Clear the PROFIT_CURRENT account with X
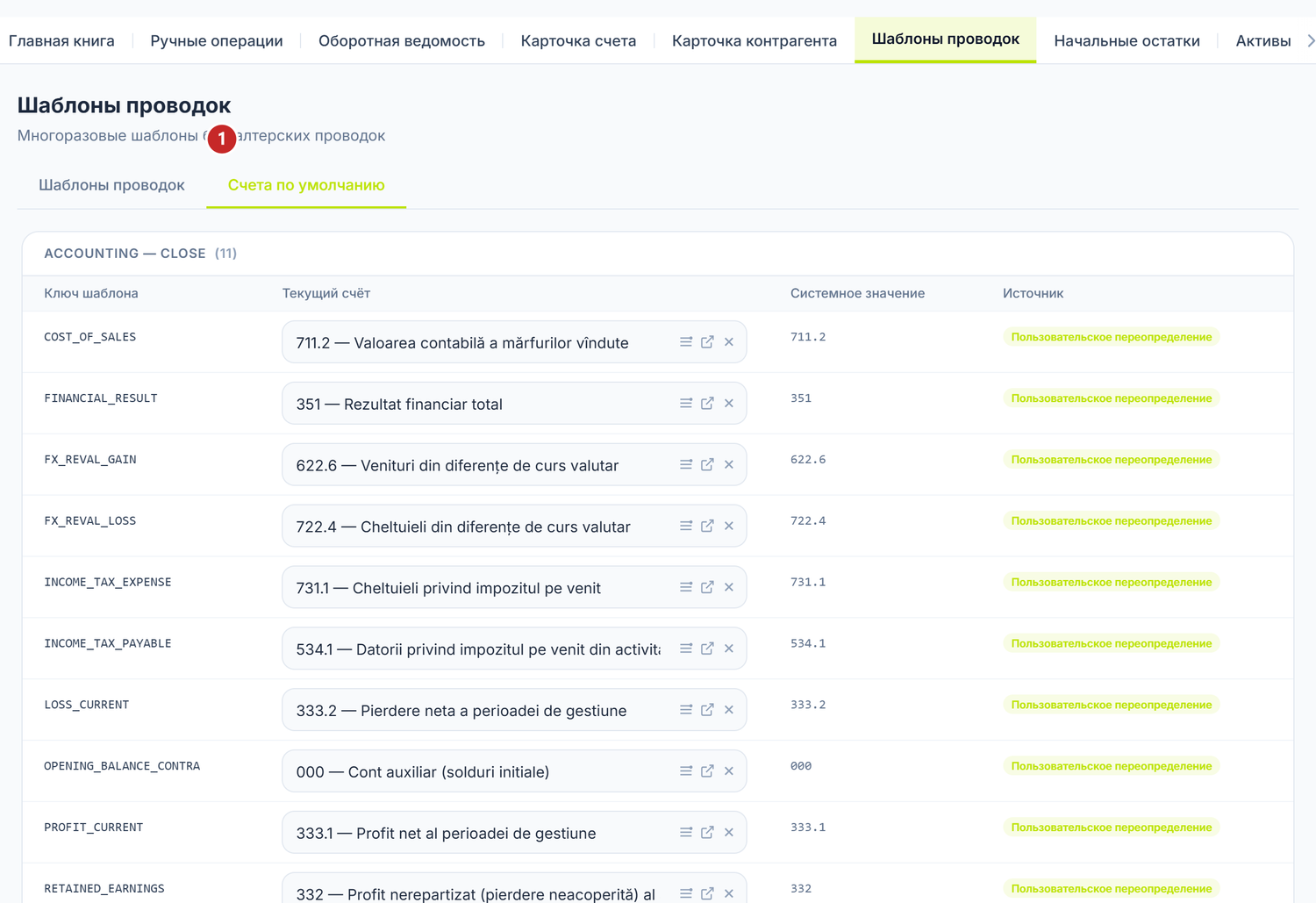The width and height of the screenshot is (1316, 903). (729, 833)
